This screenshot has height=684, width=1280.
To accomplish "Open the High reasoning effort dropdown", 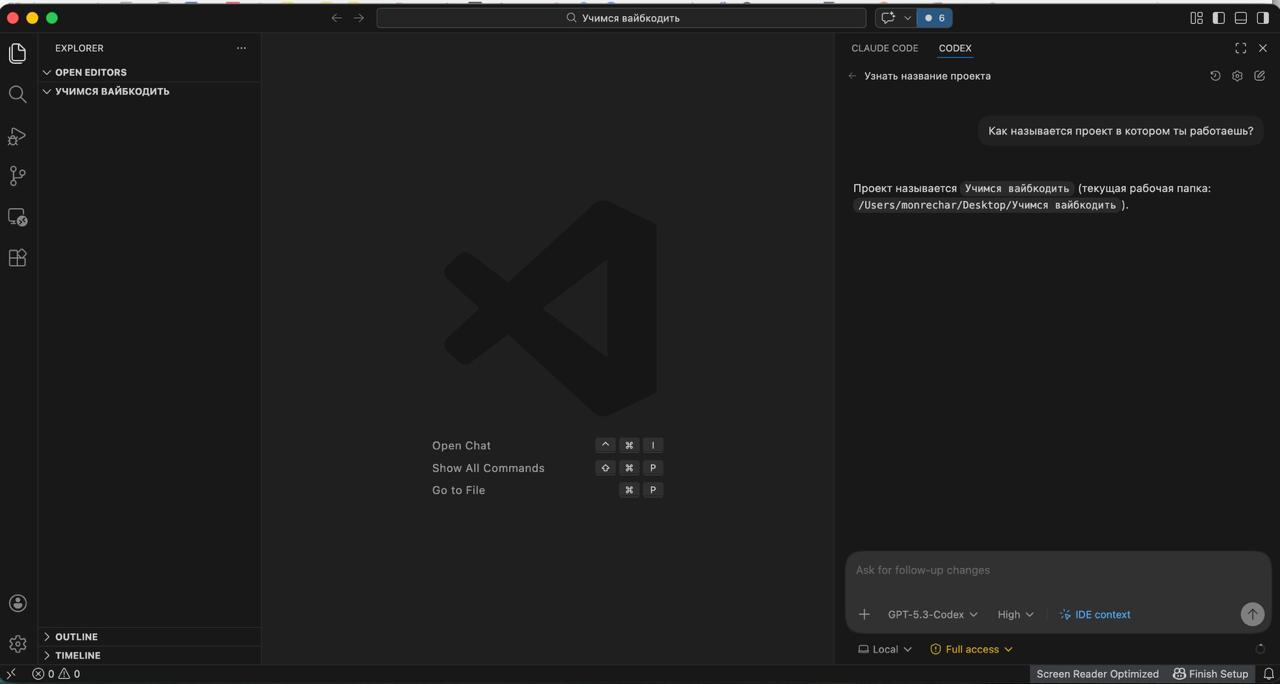I will (1015, 614).
